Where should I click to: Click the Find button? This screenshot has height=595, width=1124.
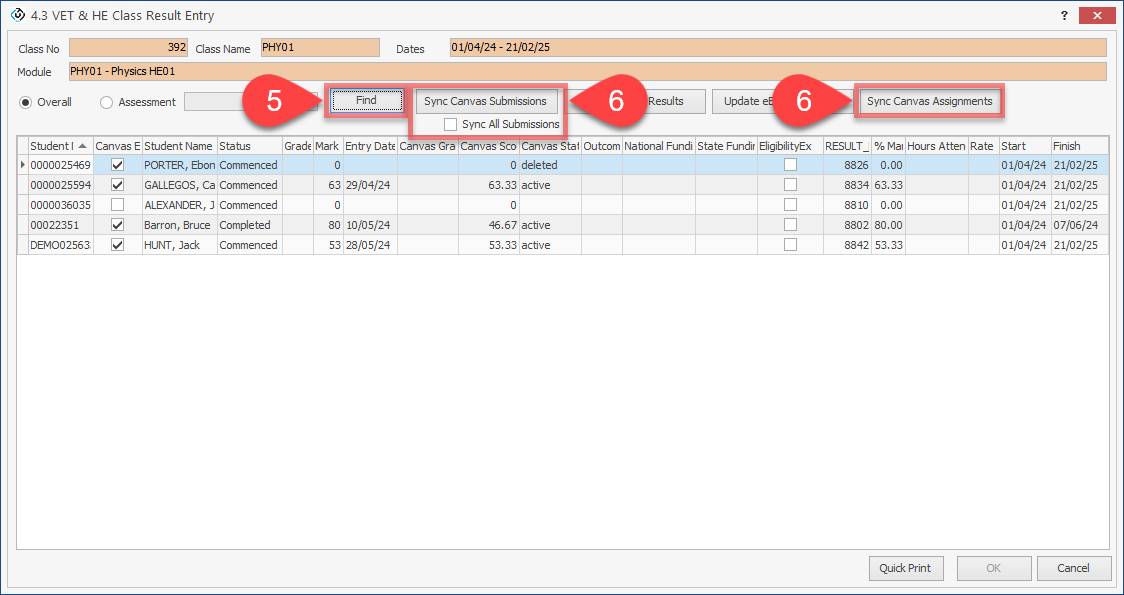tap(366, 101)
